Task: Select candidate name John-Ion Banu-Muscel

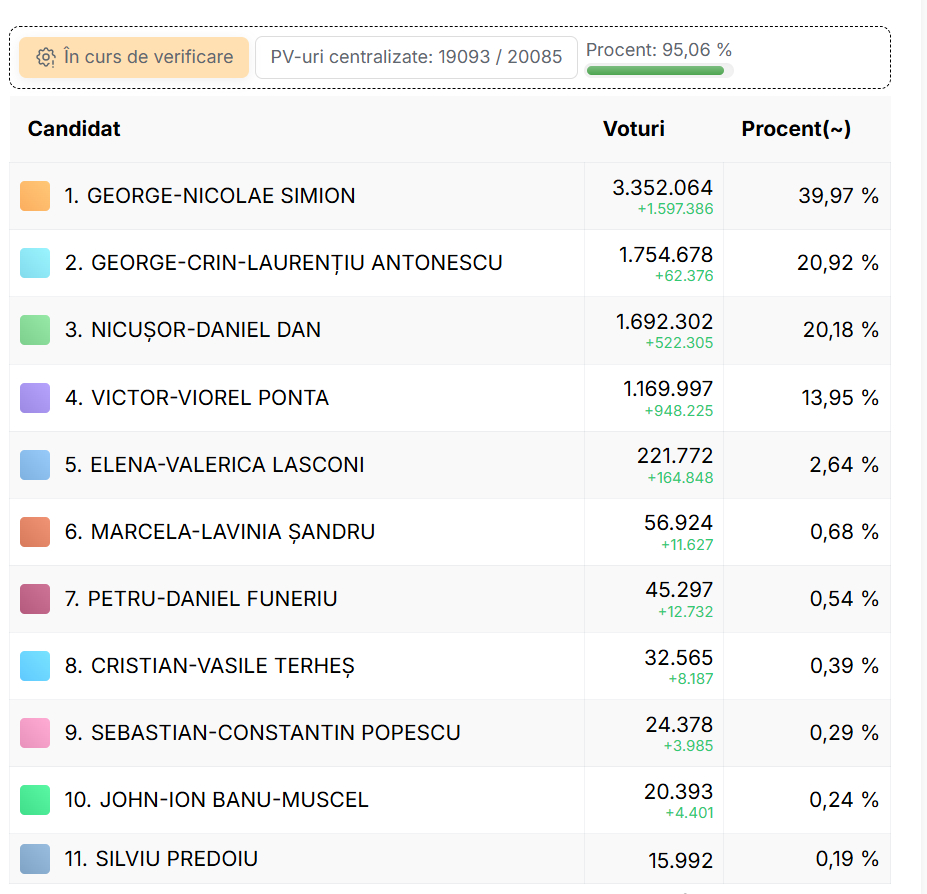Action: 217,800
